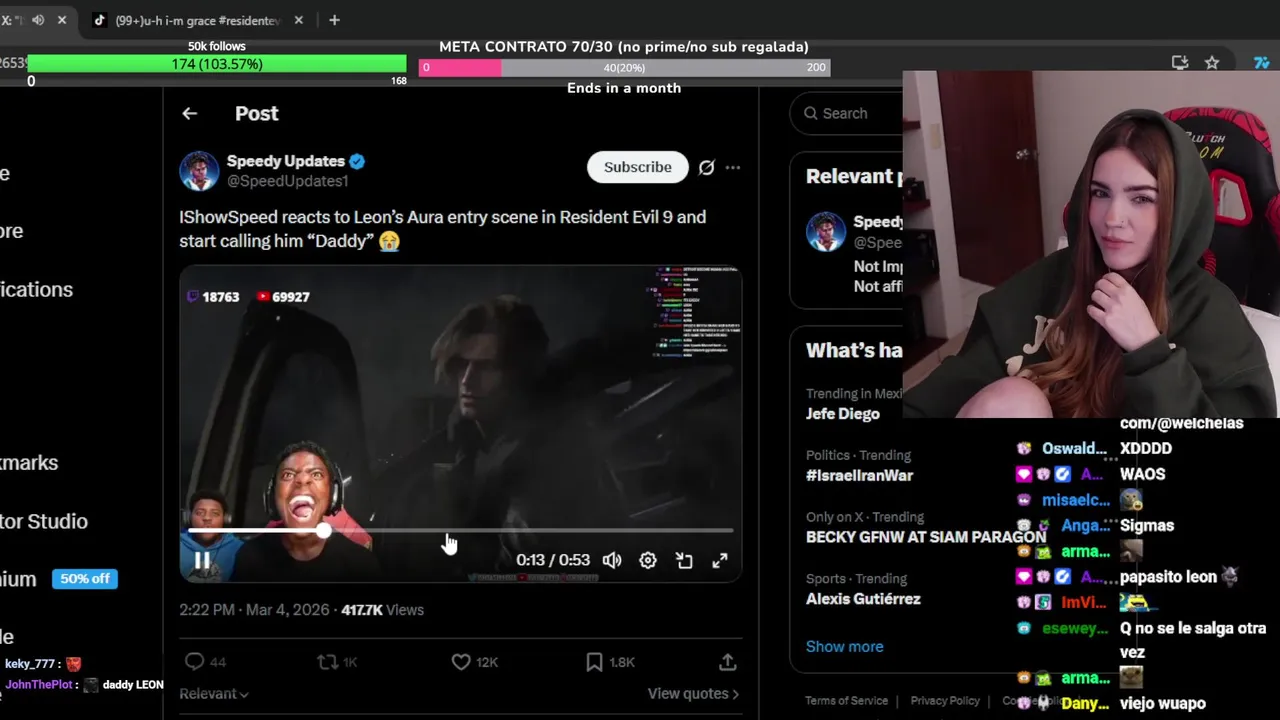Go back with the Post arrow
This screenshot has height=720, width=1280.
[189, 114]
